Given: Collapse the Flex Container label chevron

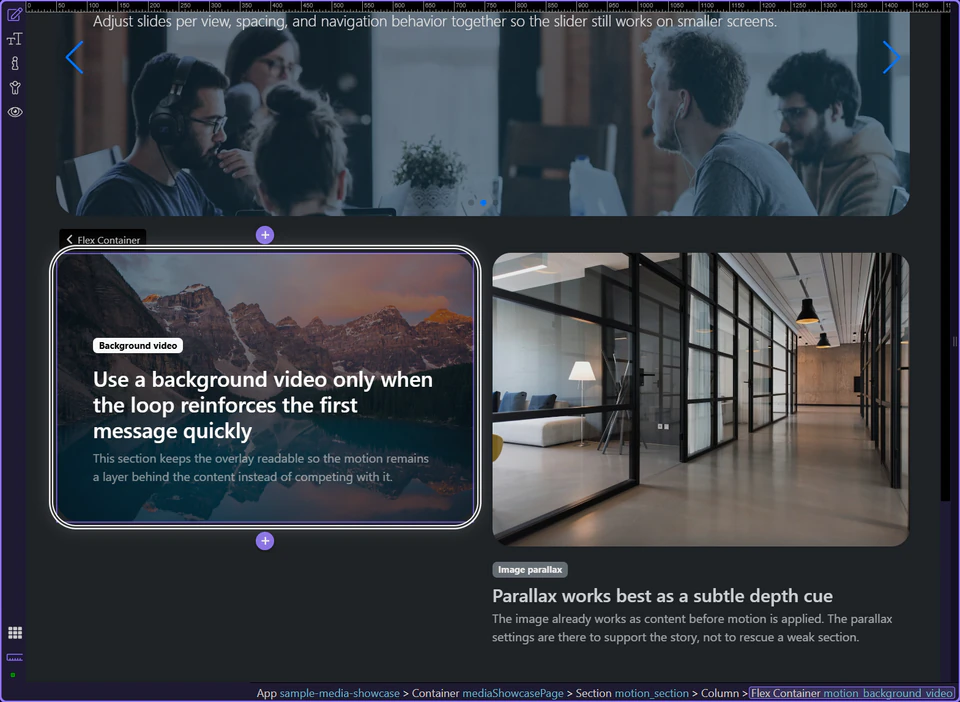Looking at the screenshot, I should [69, 239].
